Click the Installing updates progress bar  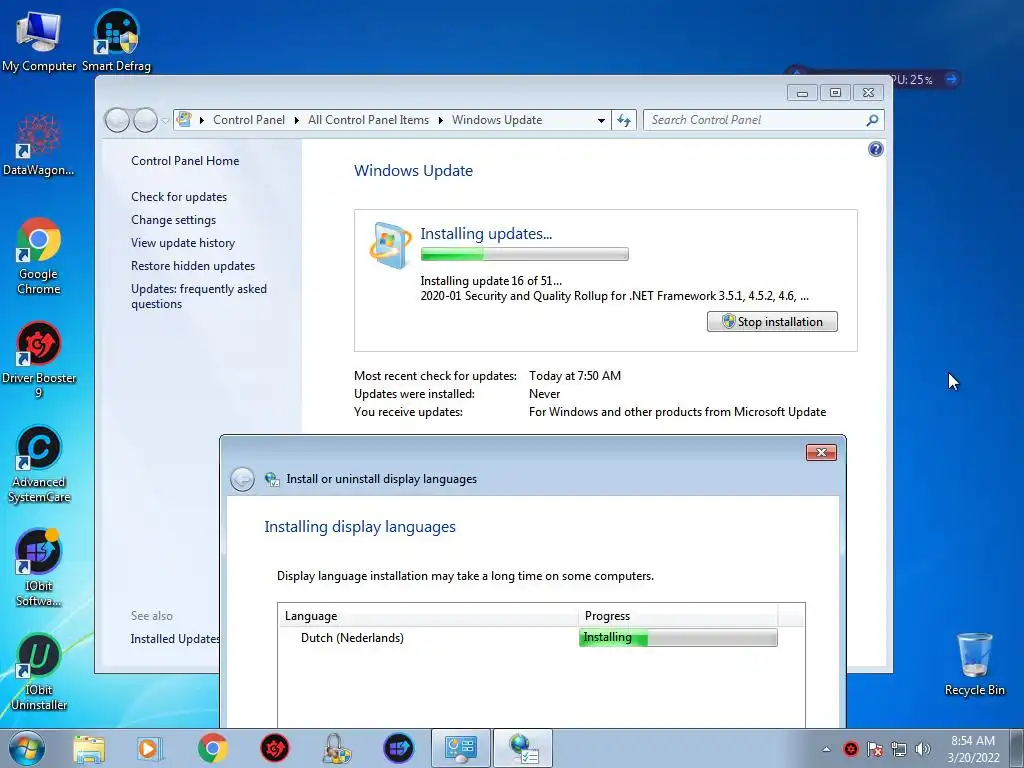coord(524,254)
